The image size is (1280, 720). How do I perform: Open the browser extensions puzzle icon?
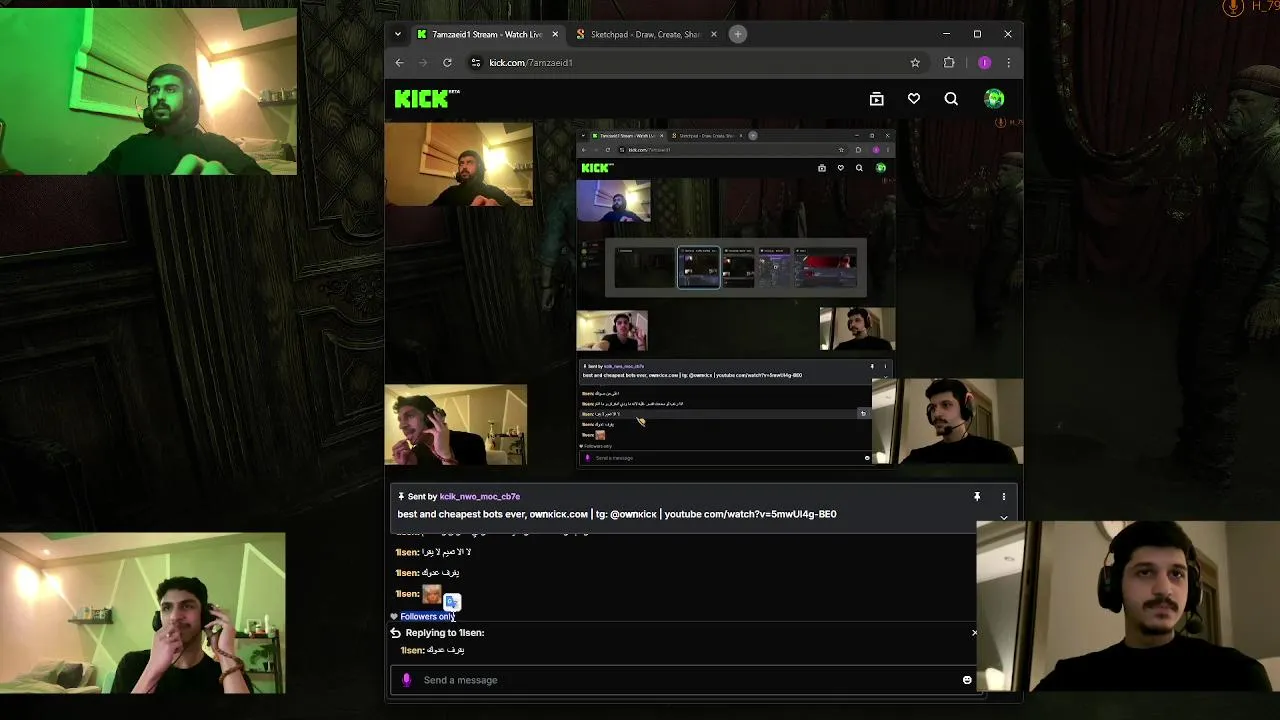(x=949, y=63)
